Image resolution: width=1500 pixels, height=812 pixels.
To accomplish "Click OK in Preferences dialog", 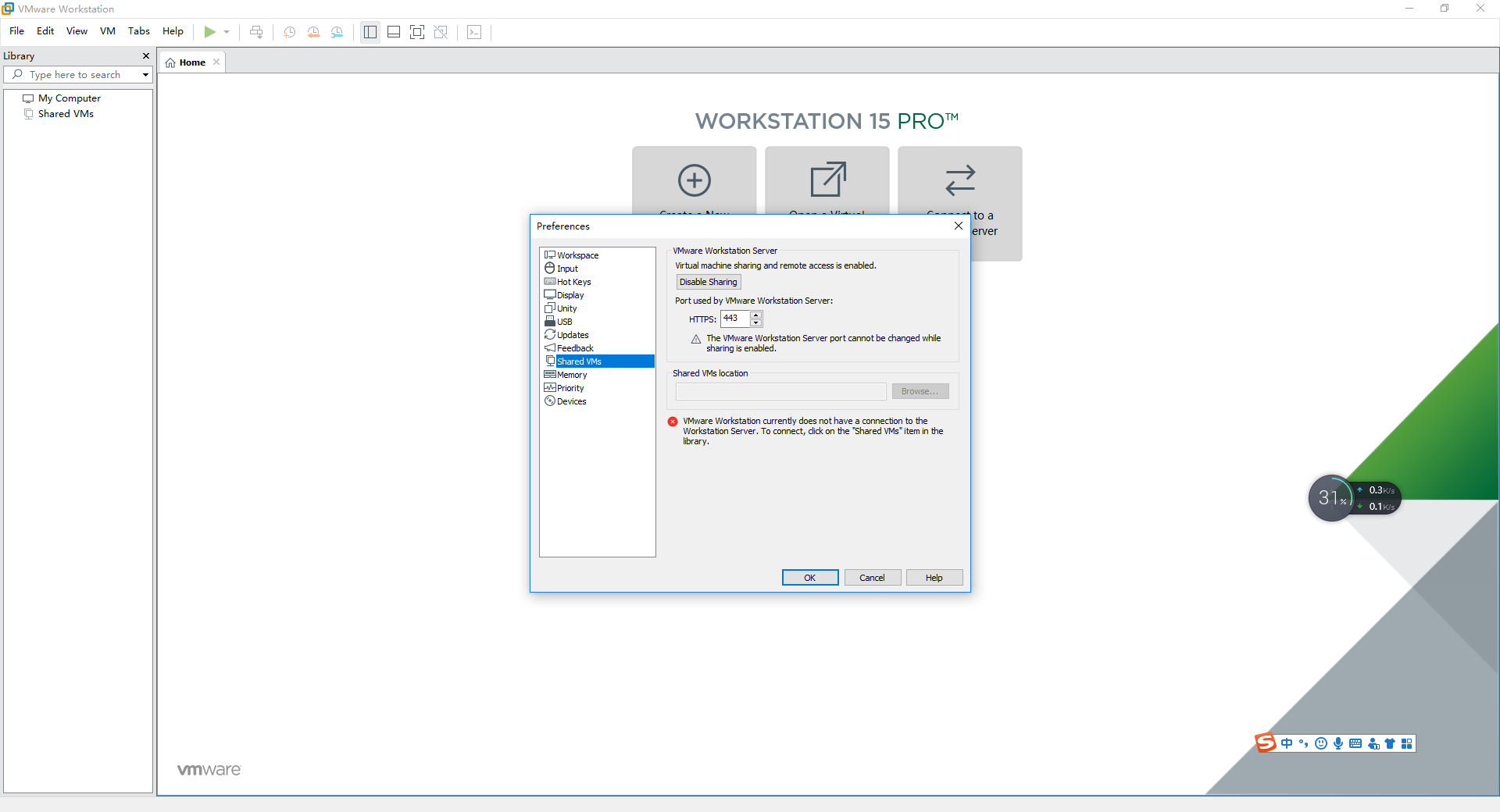I will [x=810, y=578].
